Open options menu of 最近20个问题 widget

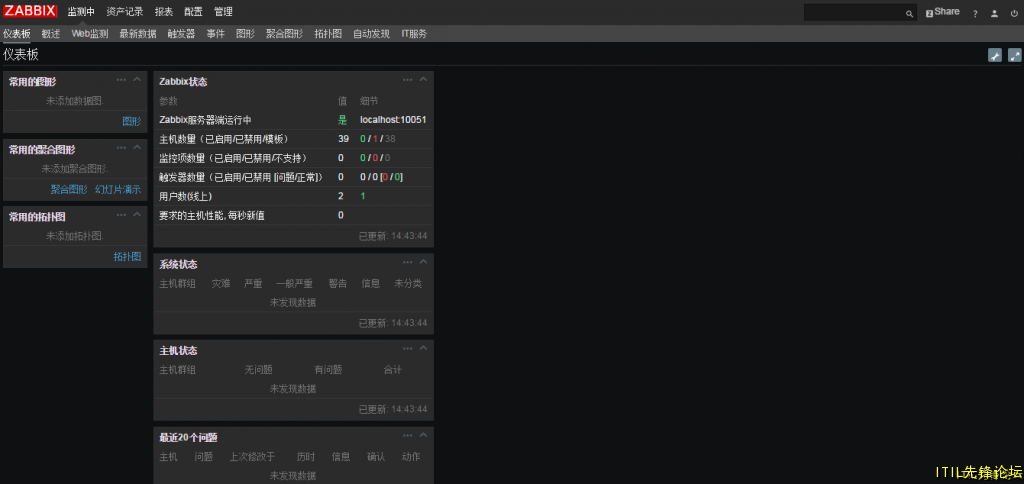408,435
